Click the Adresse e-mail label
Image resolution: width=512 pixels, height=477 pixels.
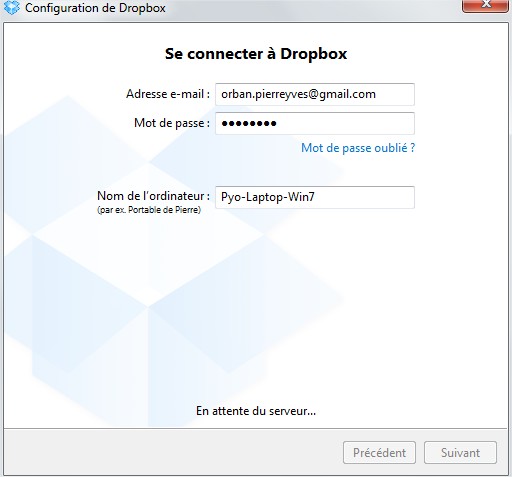tap(168, 94)
